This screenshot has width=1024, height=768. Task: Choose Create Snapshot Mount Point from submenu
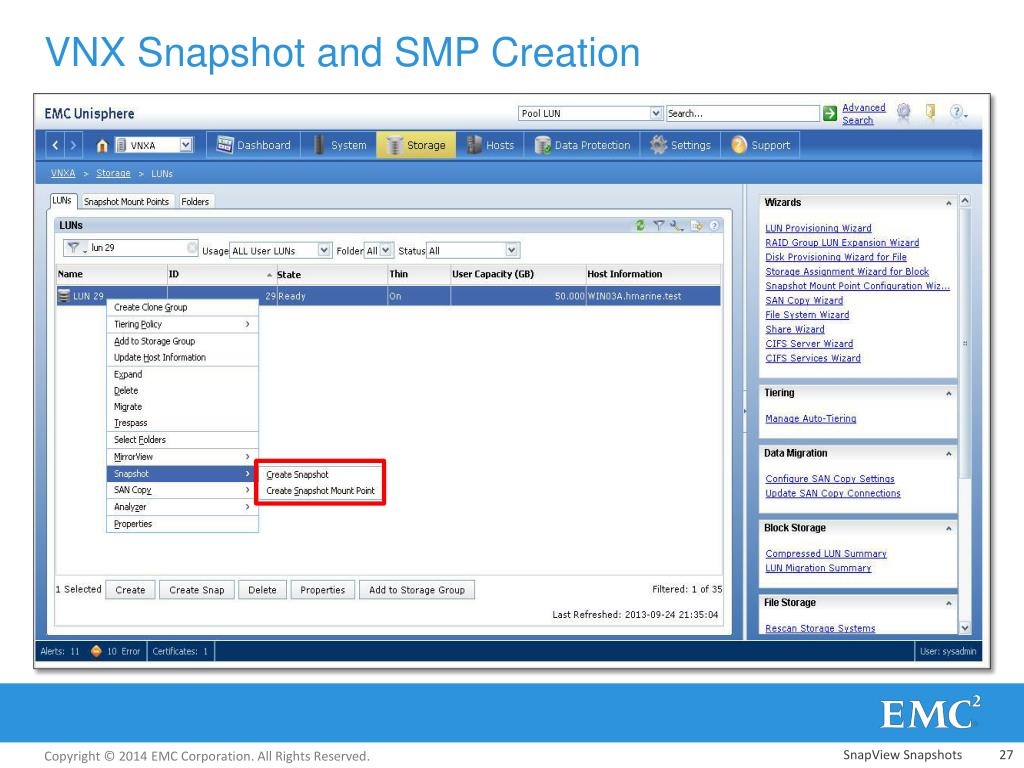tap(319, 490)
